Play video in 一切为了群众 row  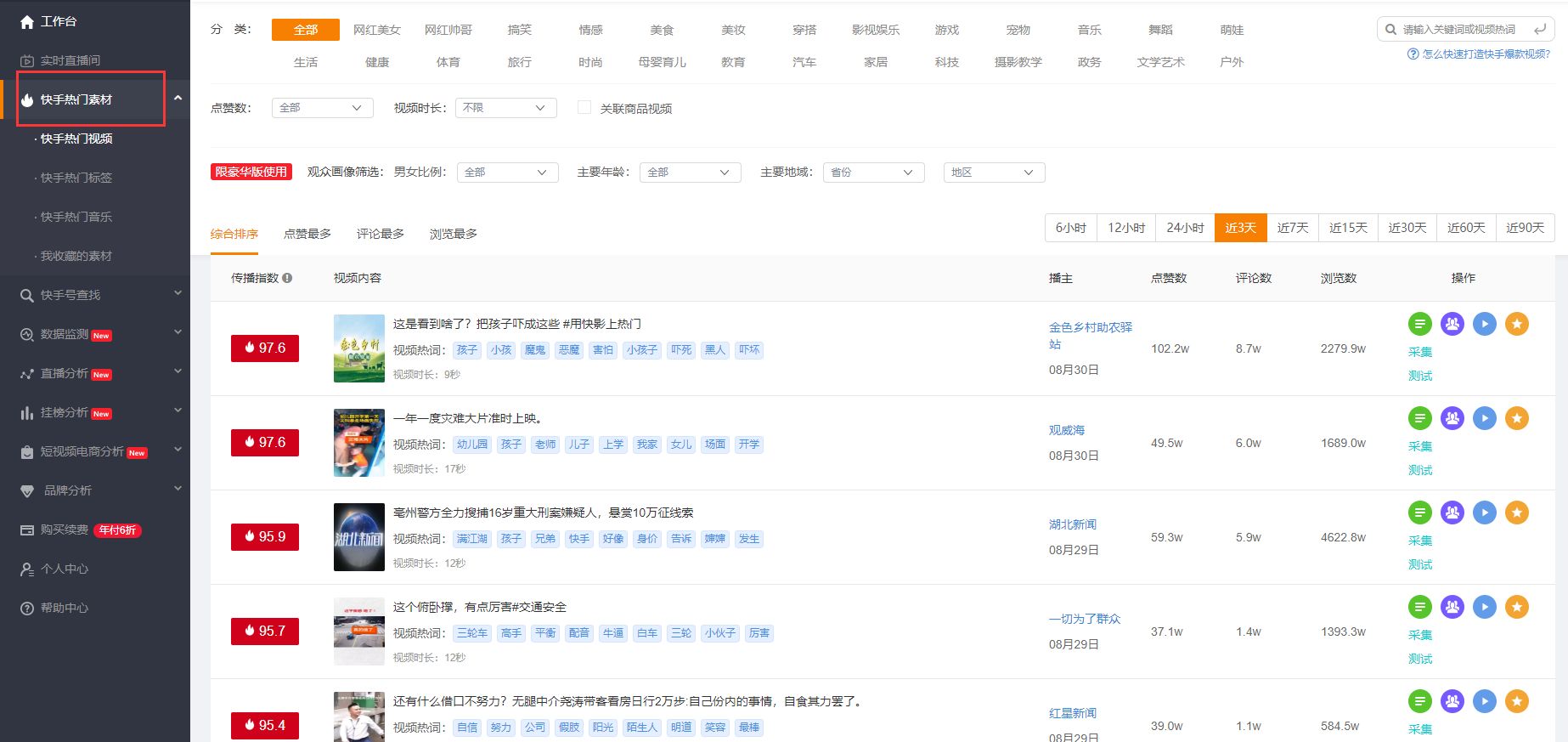[1485, 607]
